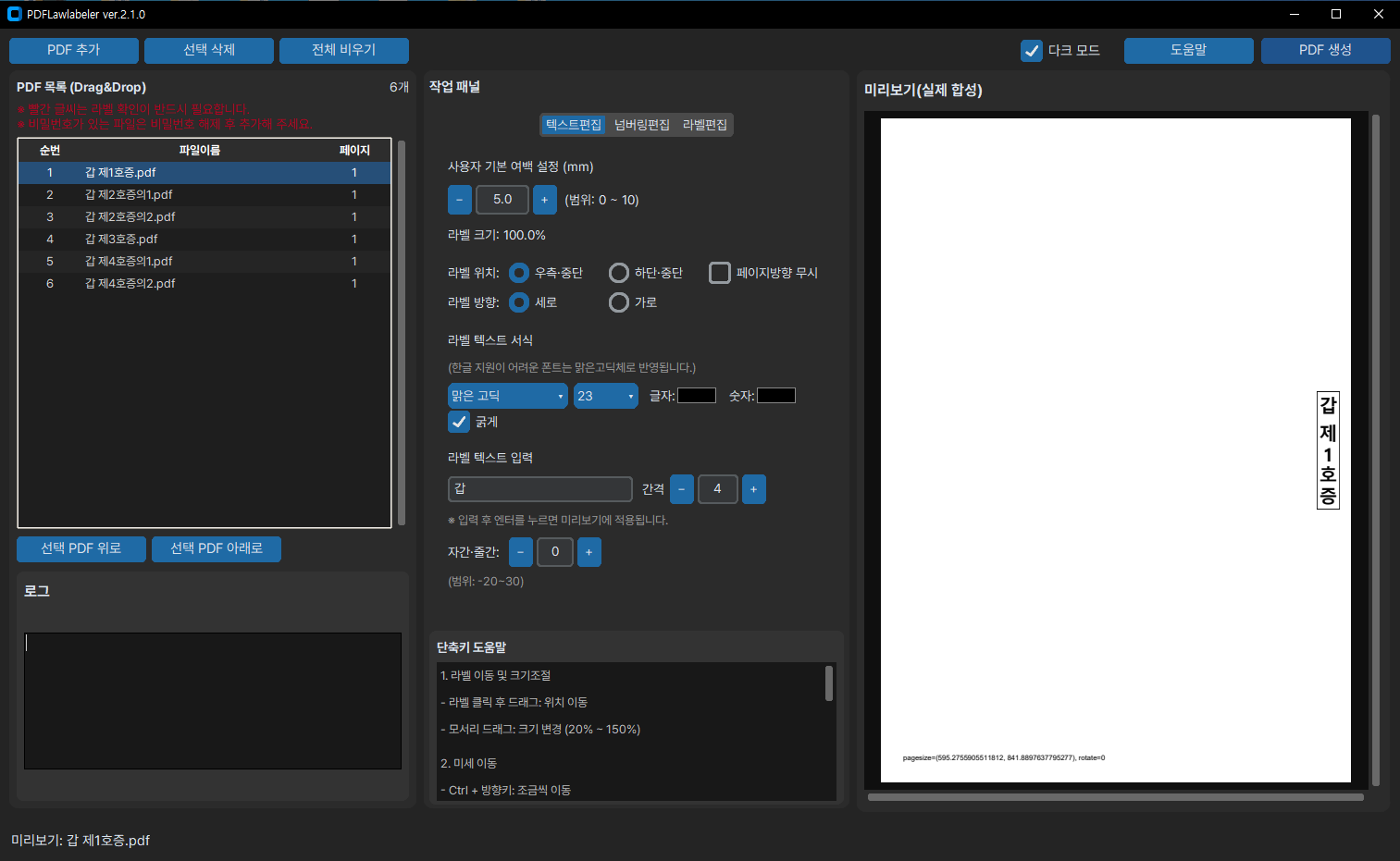Click the PDFLawlabeler app icon in title bar

[14, 14]
